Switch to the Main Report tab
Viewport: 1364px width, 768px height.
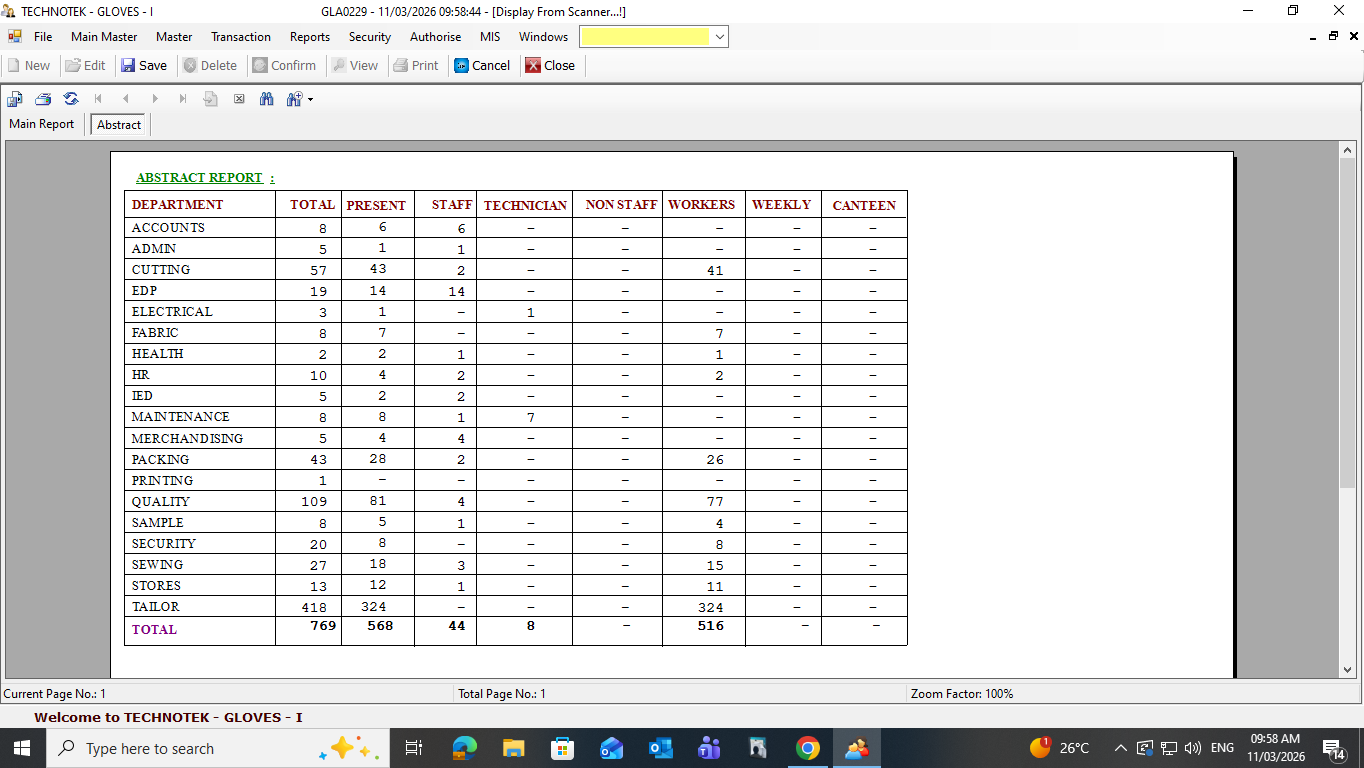[x=42, y=124]
